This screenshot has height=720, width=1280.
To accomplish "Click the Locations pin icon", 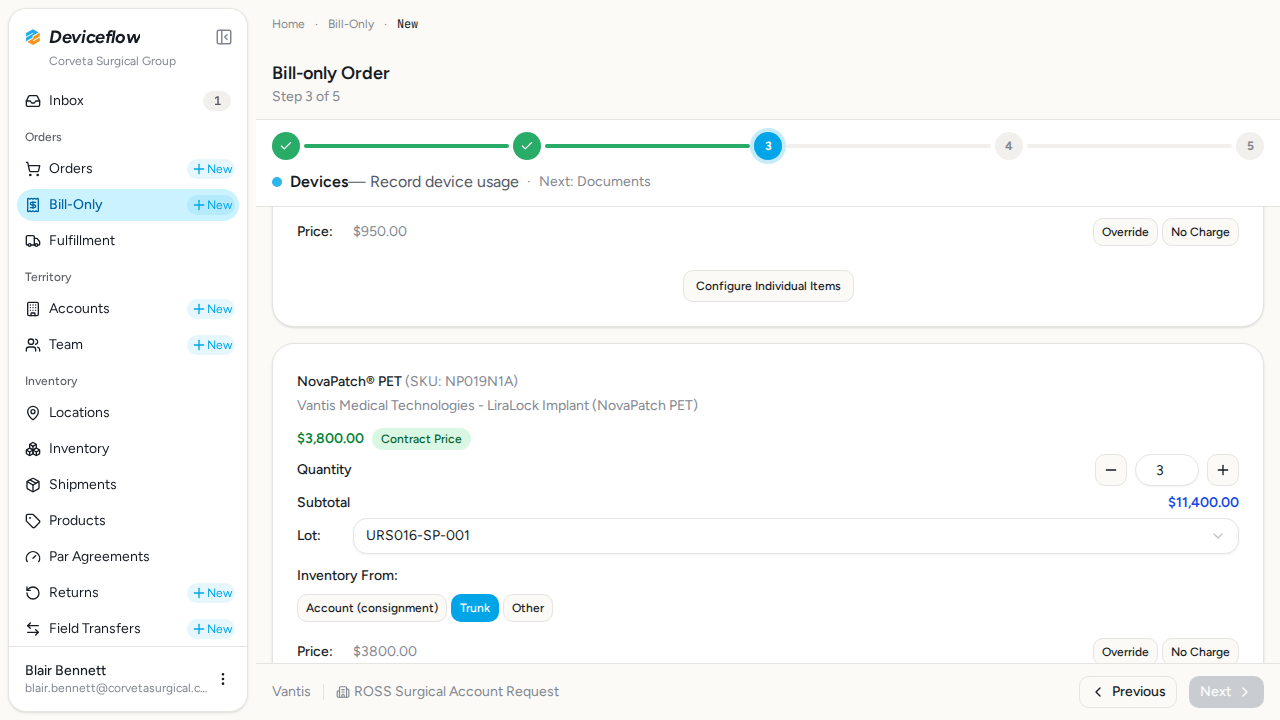I will [x=33, y=413].
